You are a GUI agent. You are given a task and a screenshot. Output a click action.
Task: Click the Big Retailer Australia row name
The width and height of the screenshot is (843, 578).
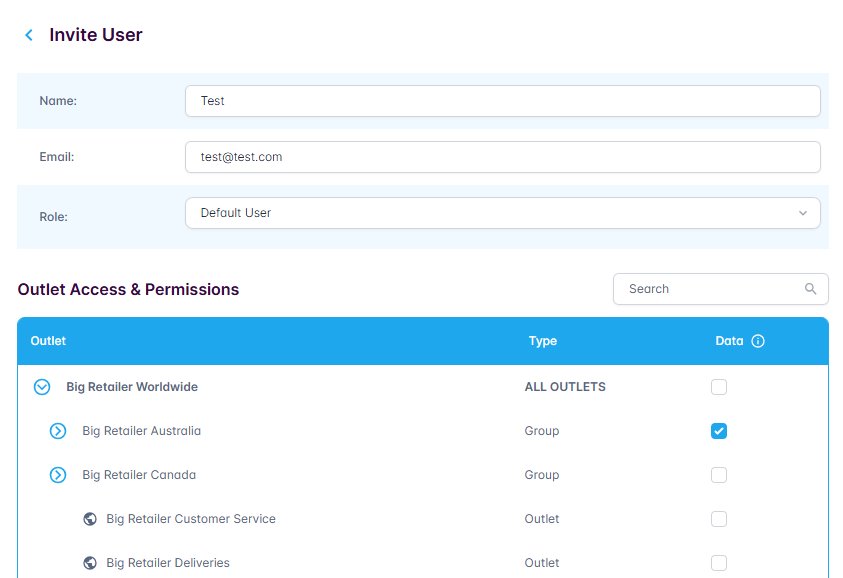[x=141, y=431]
